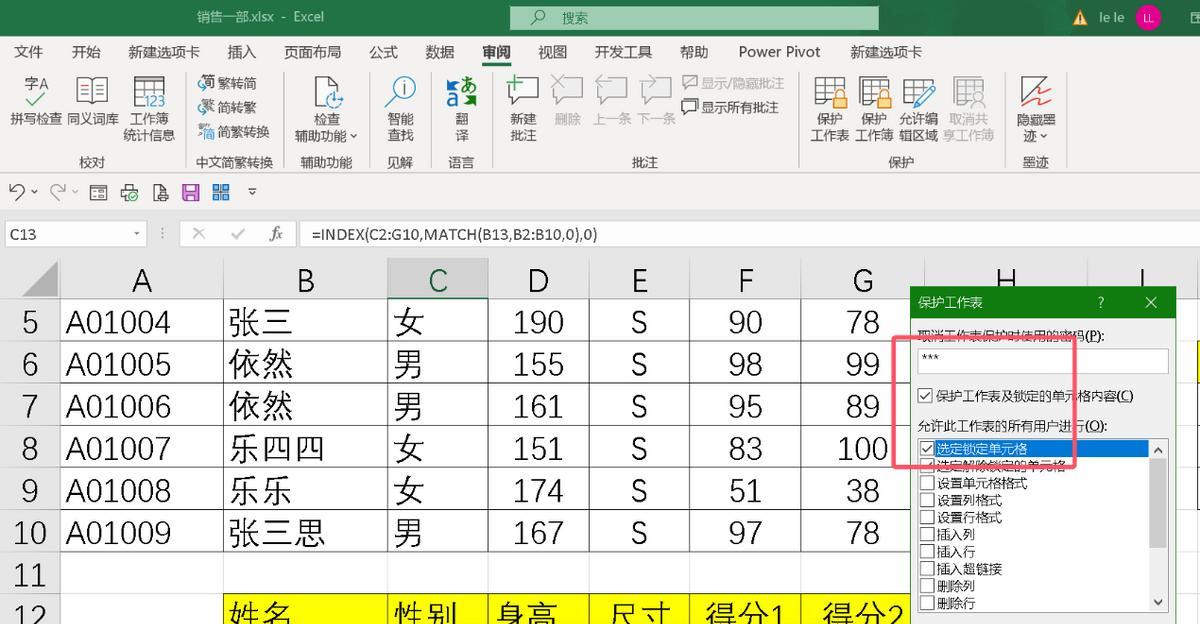Click the four-squares icon in quick access toolbar

[x=220, y=192]
